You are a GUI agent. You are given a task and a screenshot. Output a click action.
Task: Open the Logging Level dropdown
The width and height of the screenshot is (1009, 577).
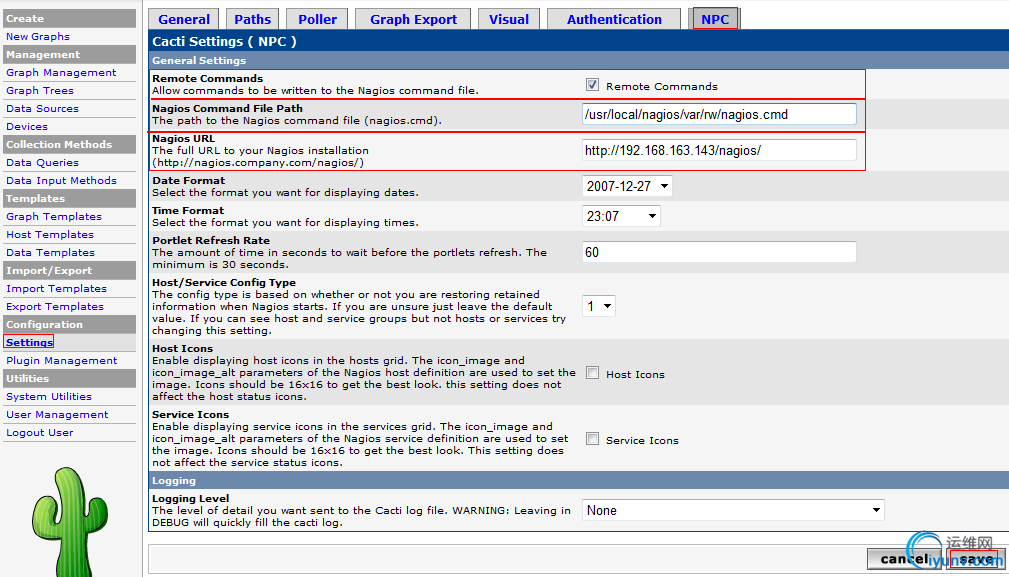733,510
